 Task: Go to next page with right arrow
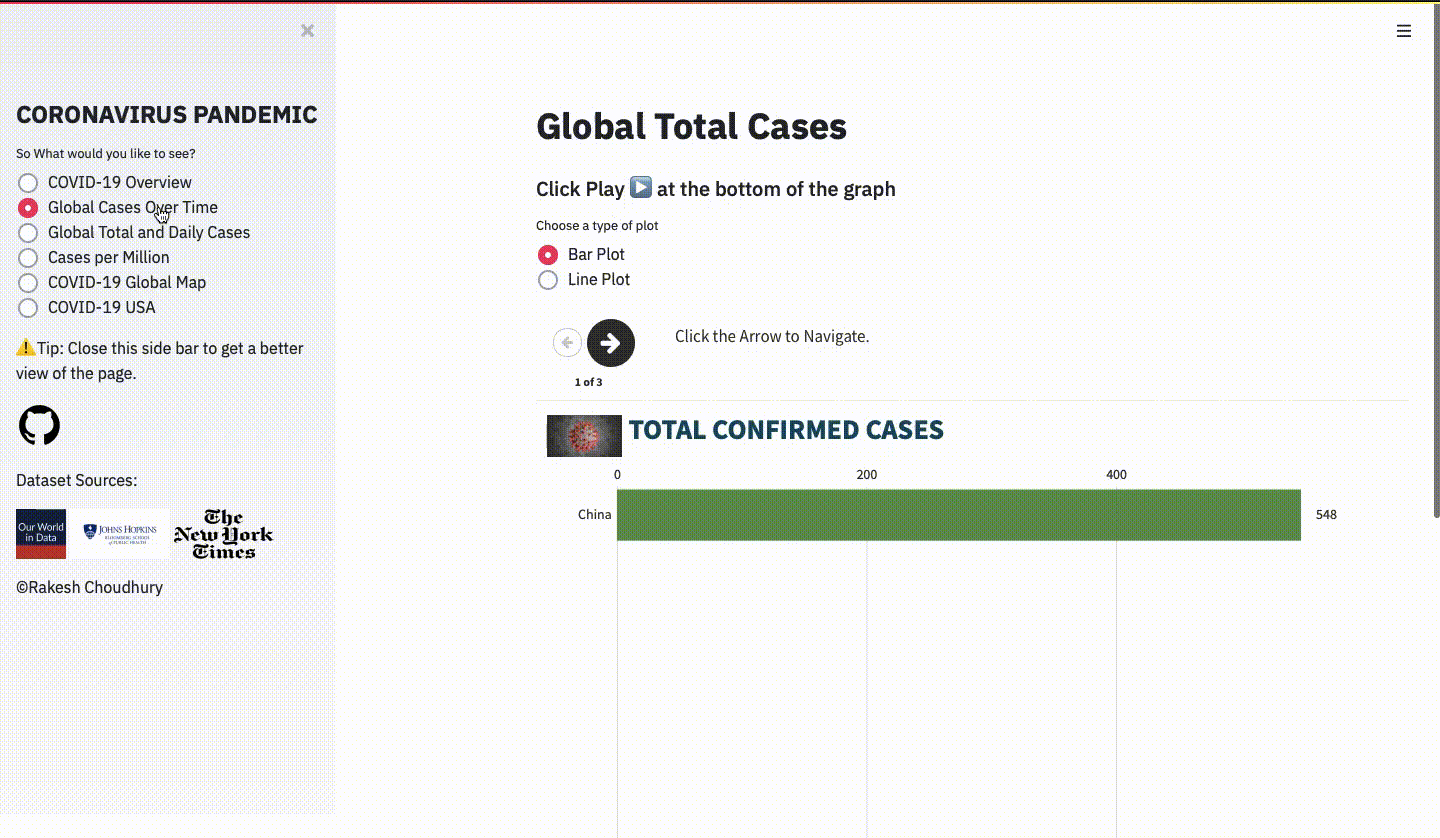coord(610,343)
